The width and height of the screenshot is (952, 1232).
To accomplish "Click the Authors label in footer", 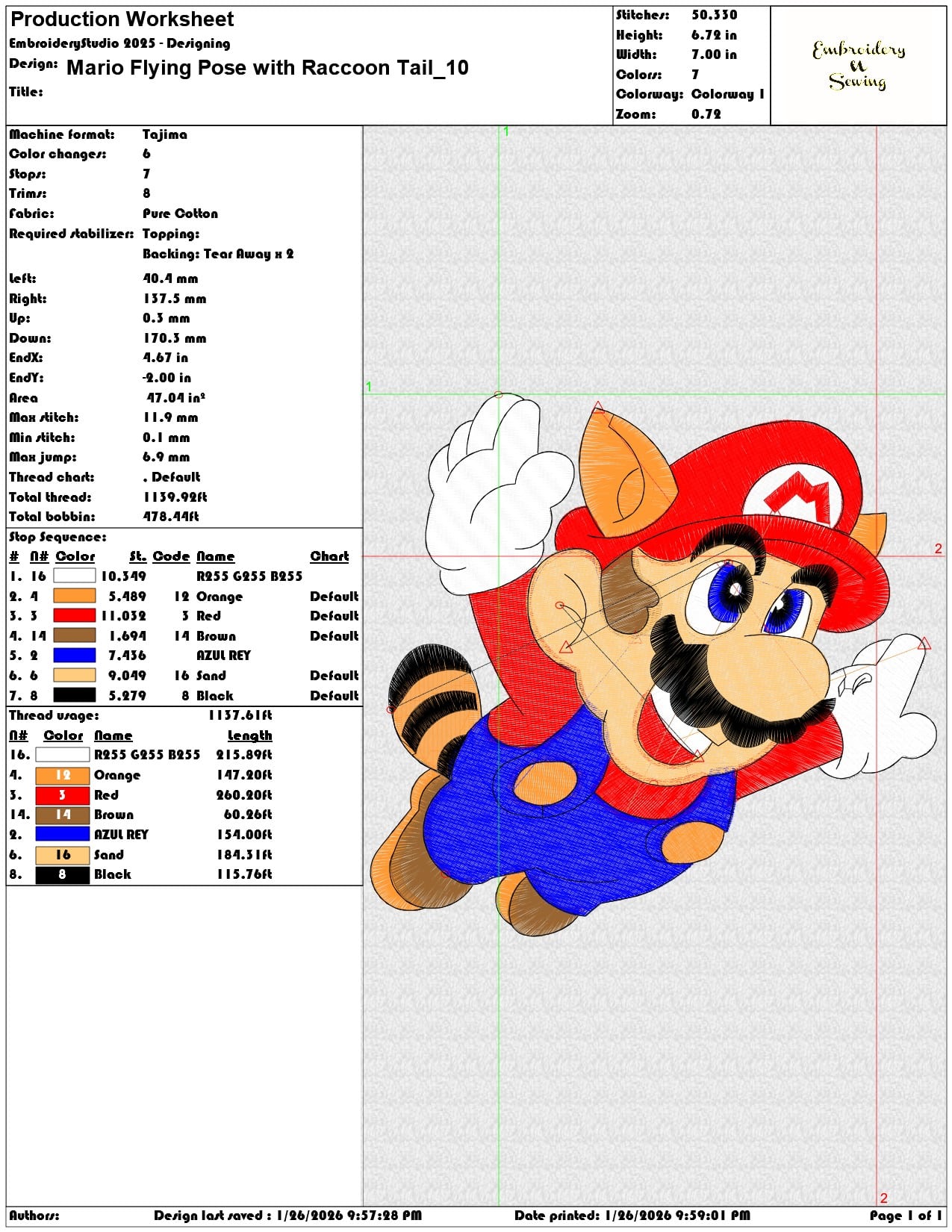I will [x=34, y=1215].
